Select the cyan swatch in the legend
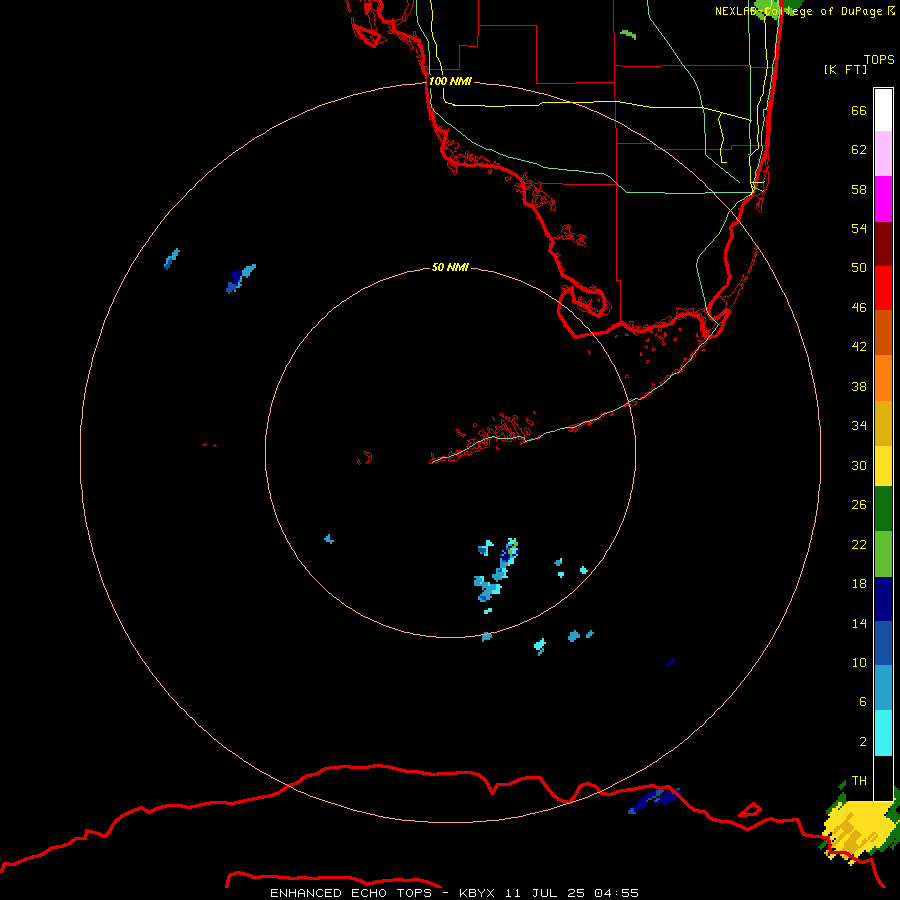Viewport: 900px width, 900px height. pos(883,733)
